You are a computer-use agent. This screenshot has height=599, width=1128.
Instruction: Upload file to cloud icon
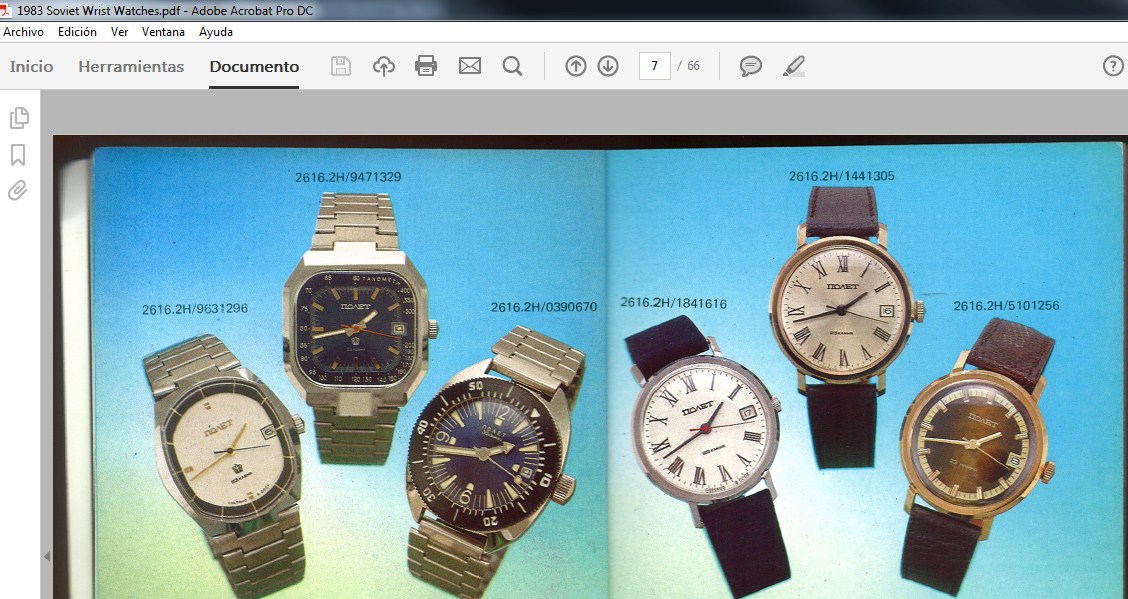point(383,66)
